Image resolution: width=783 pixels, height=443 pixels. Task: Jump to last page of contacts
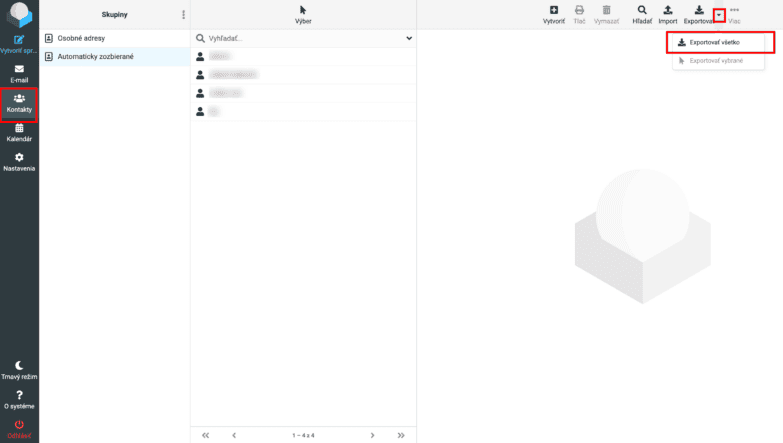(400, 435)
